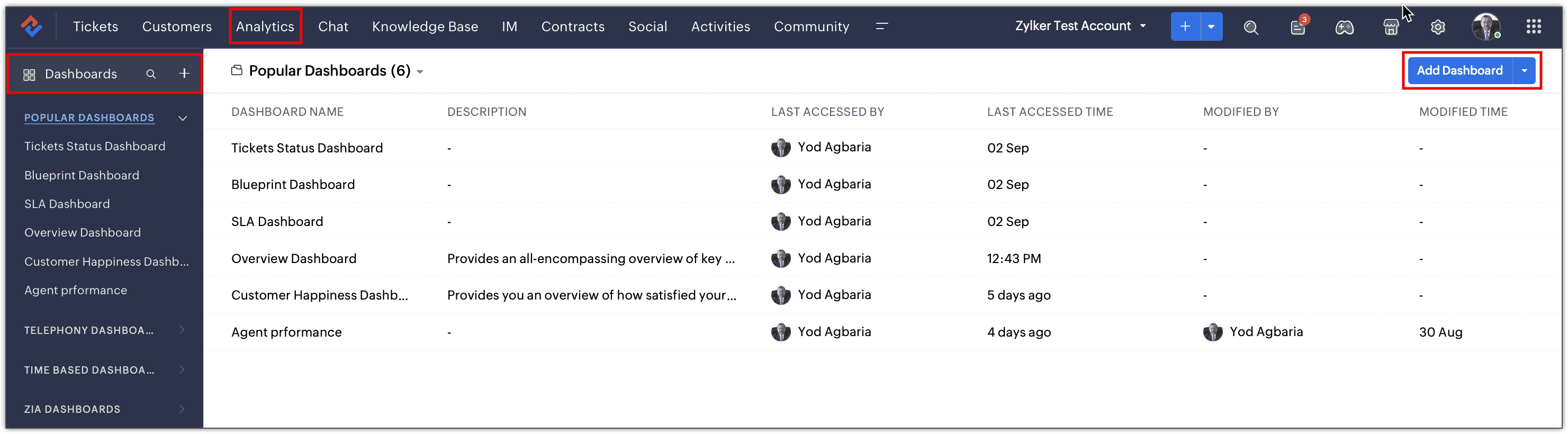Image resolution: width=1568 pixels, height=434 pixels.
Task: Click the Dashboard Name column header
Action: click(x=287, y=112)
